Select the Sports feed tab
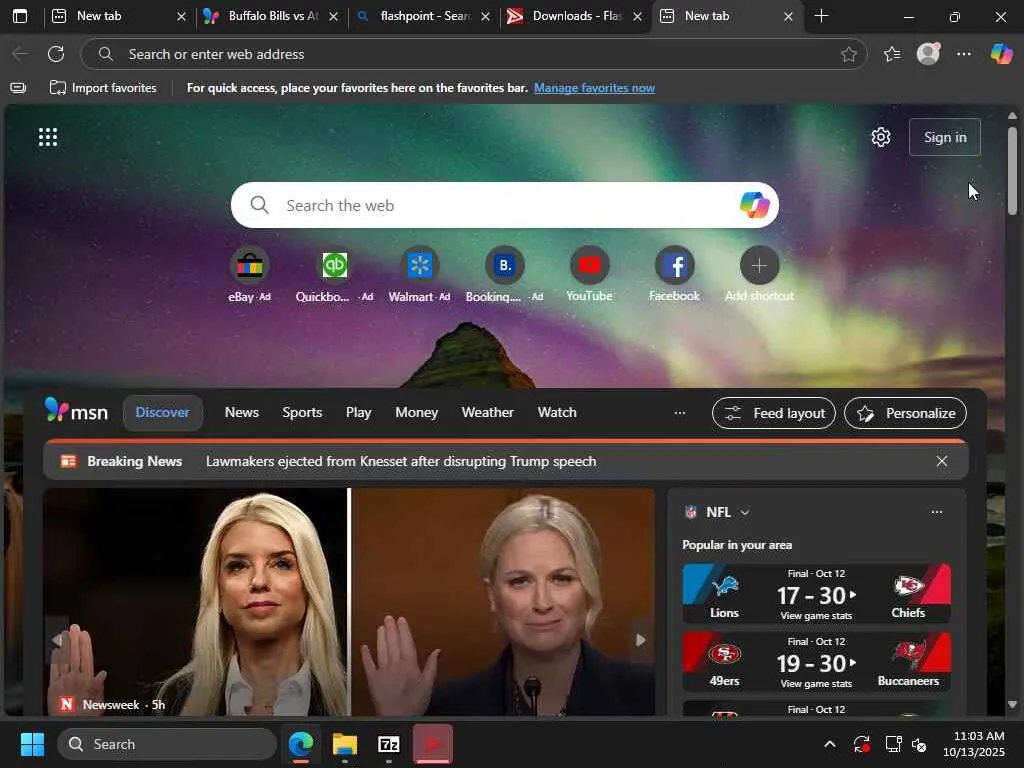This screenshot has height=768, width=1024. click(x=302, y=413)
